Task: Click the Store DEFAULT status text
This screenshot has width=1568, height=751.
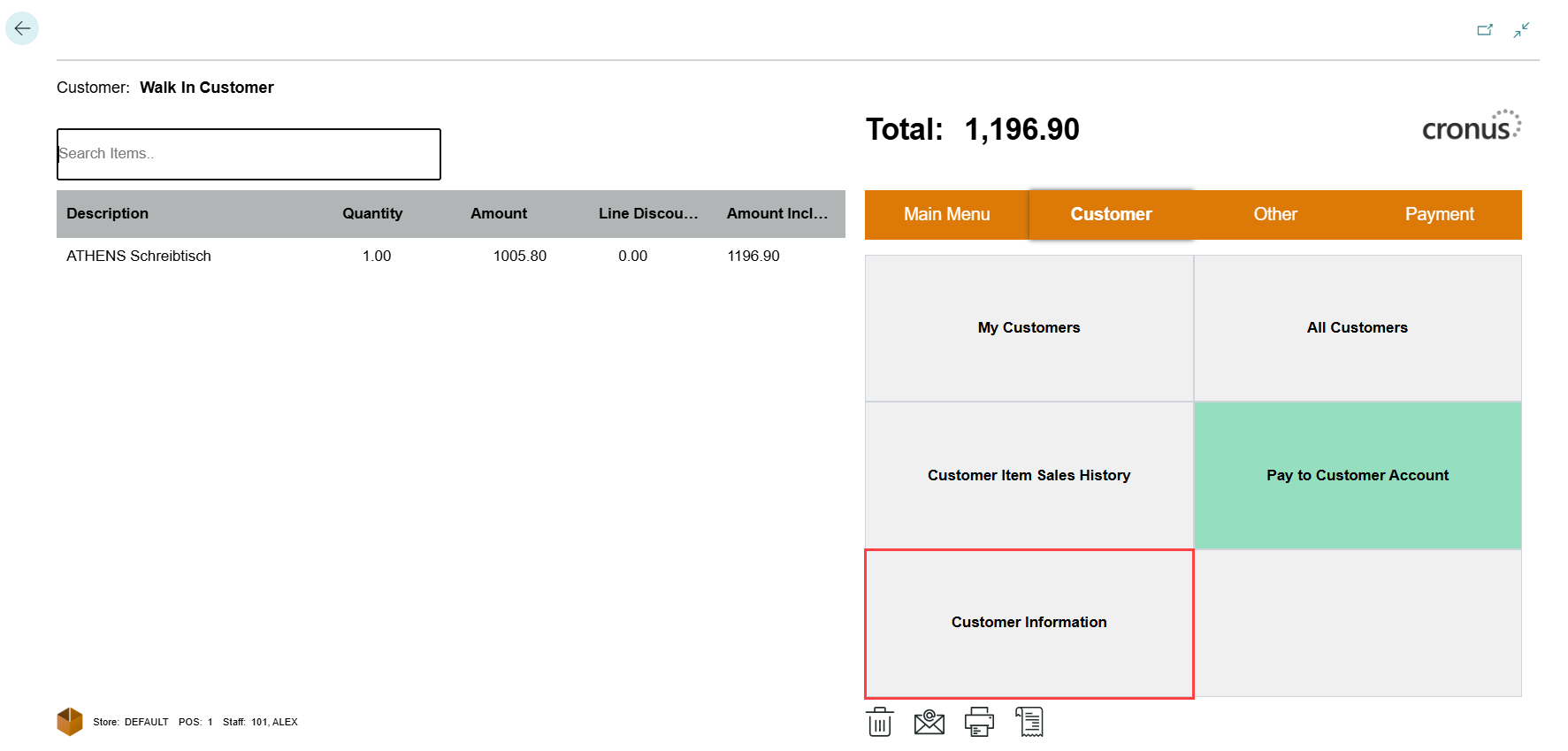Action: [131, 722]
